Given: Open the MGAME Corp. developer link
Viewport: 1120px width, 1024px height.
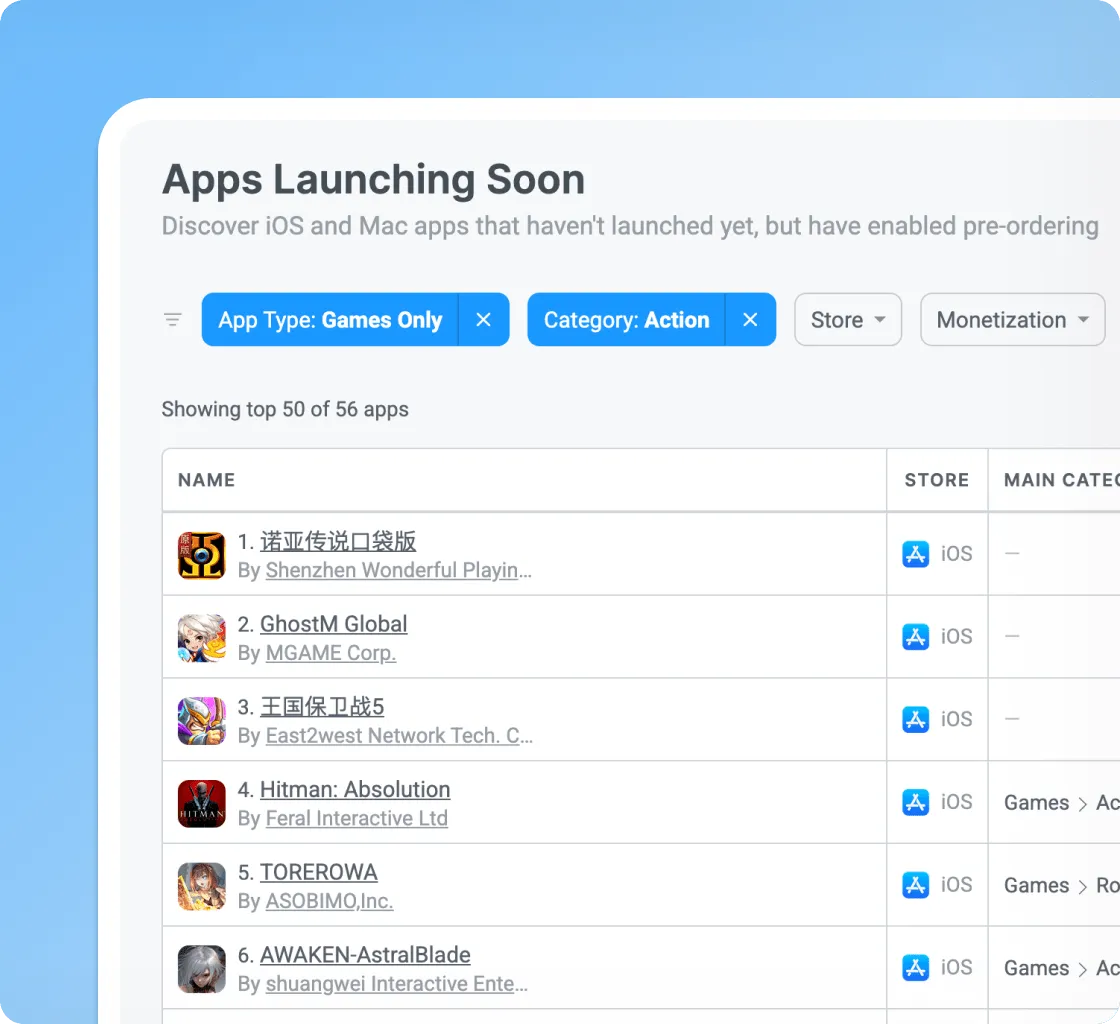Looking at the screenshot, I should point(331,653).
